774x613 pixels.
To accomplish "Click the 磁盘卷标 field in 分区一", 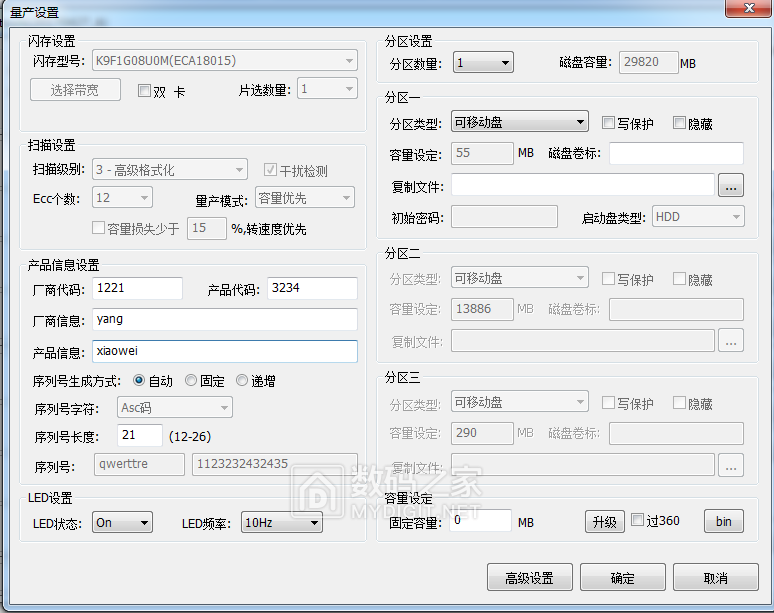I will (676, 154).
